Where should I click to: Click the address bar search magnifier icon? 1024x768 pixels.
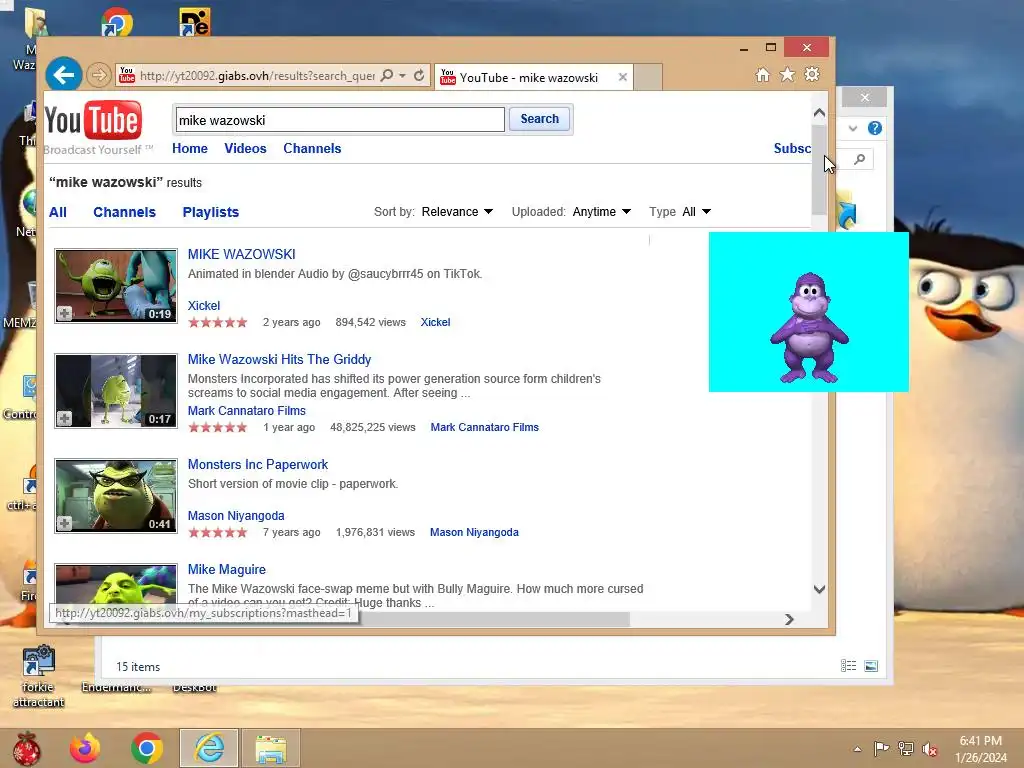pyautogui.click(x=387, y=76)
